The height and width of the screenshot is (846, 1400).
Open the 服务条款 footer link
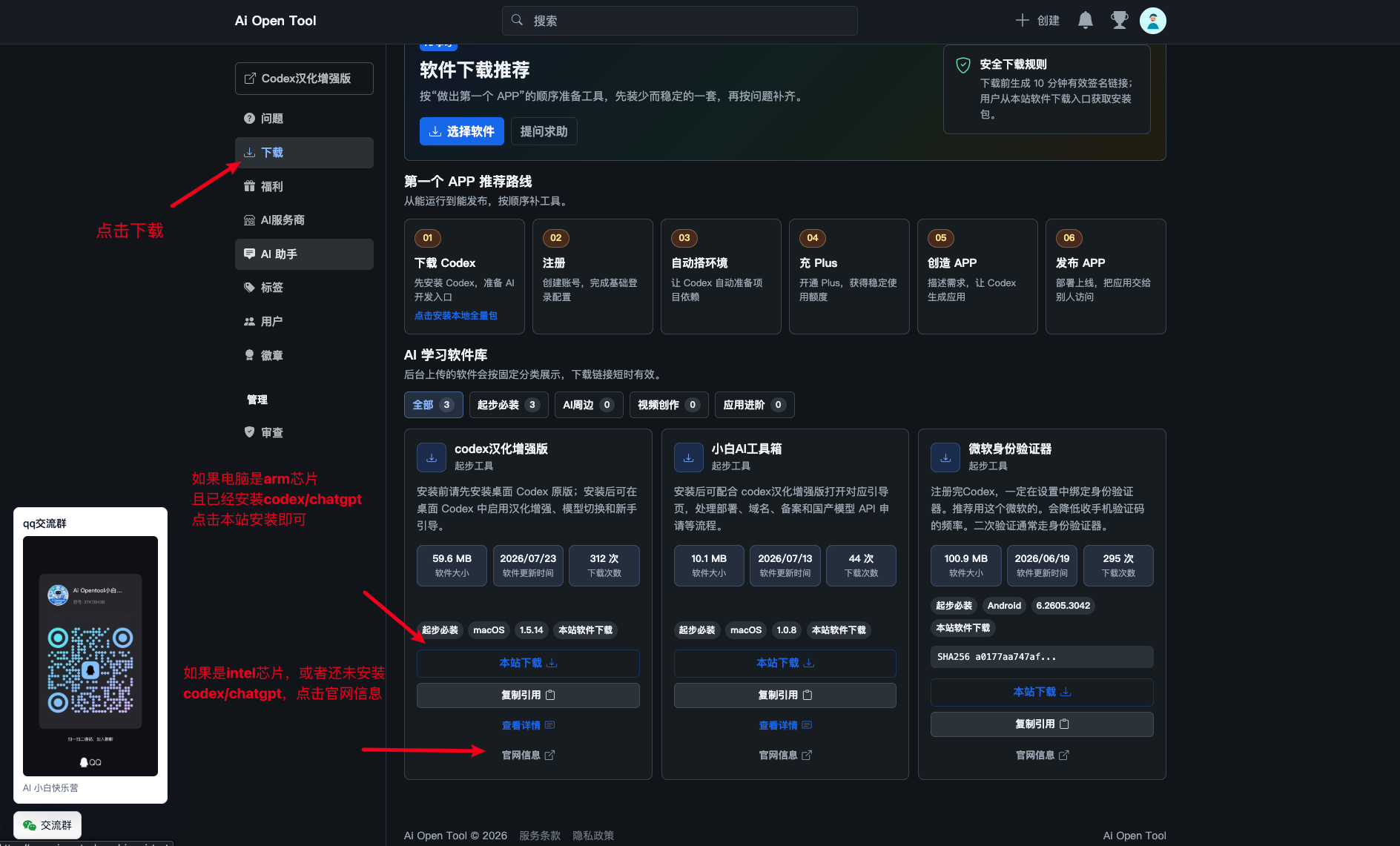[x=540, y=836]
